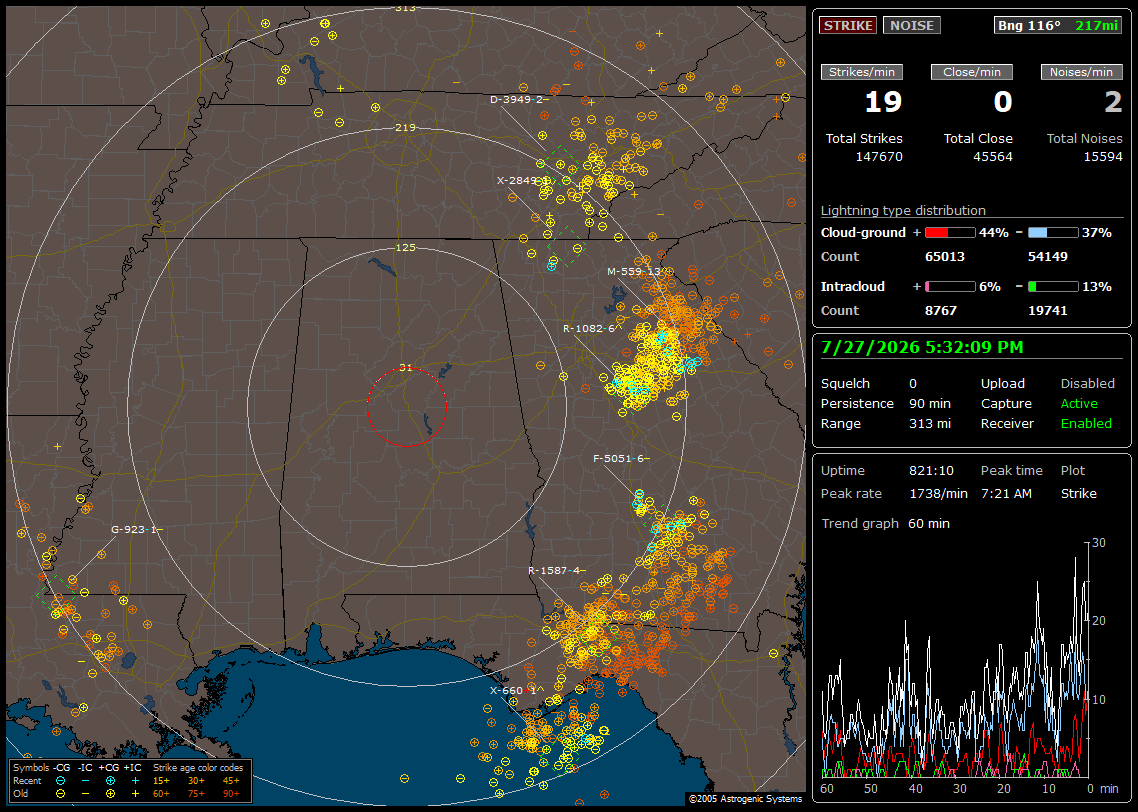Switch to the NOISE mode button
1138x812 pixels.
pyautogui.click(x=912, y=25)
